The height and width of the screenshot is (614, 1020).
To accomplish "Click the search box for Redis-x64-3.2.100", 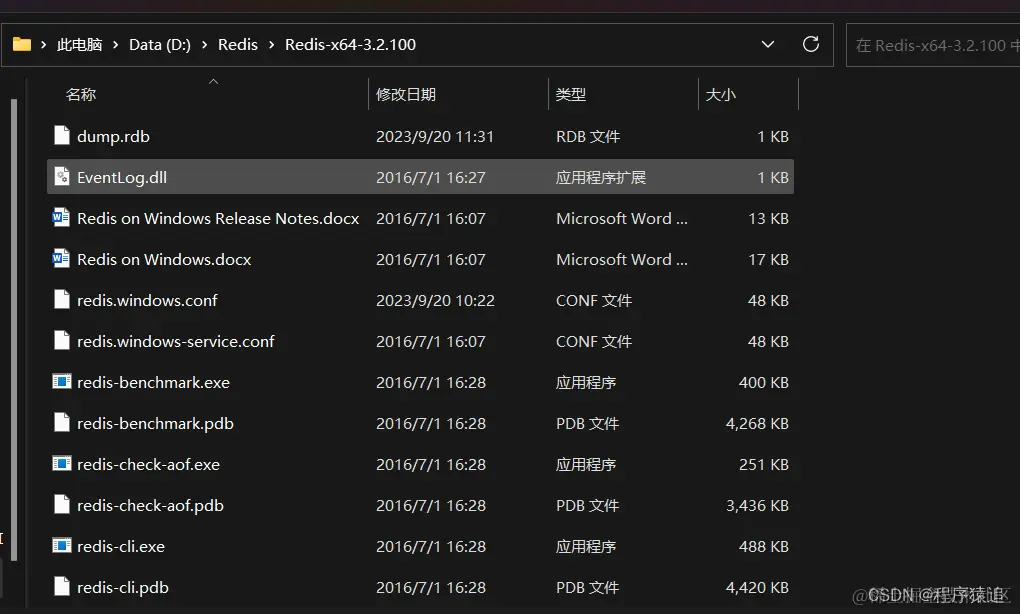I will click(933, 45).
